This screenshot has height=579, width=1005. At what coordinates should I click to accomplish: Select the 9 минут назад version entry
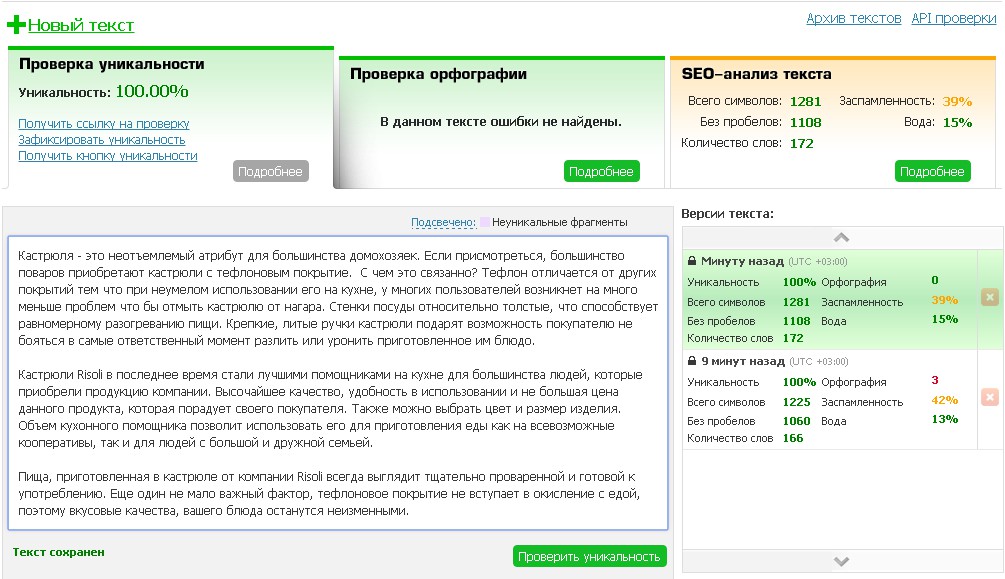(x=830, y=399)
